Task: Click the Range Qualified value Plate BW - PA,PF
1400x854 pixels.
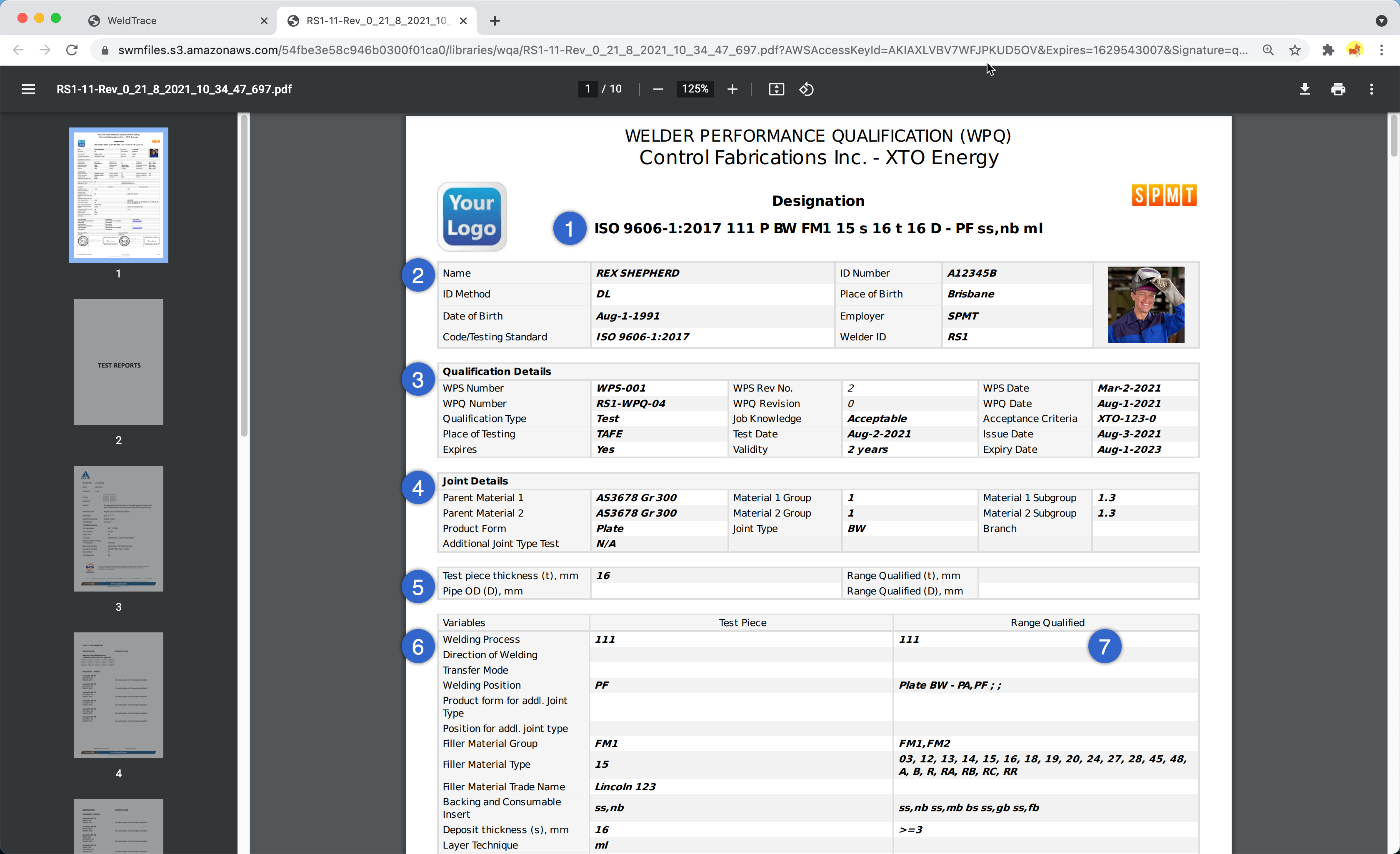Action: 950,685
